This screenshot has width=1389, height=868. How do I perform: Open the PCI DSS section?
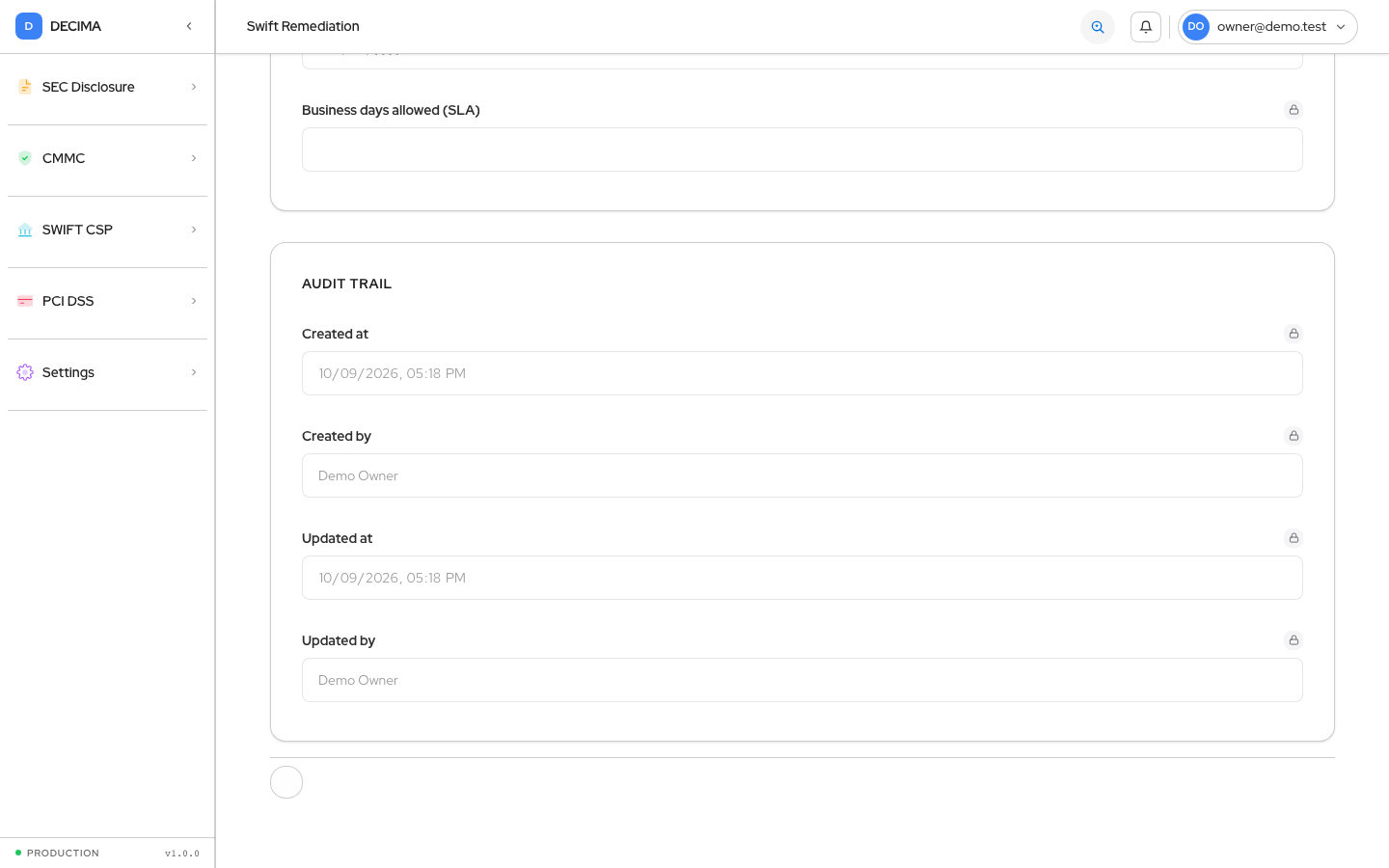point(107,301)
